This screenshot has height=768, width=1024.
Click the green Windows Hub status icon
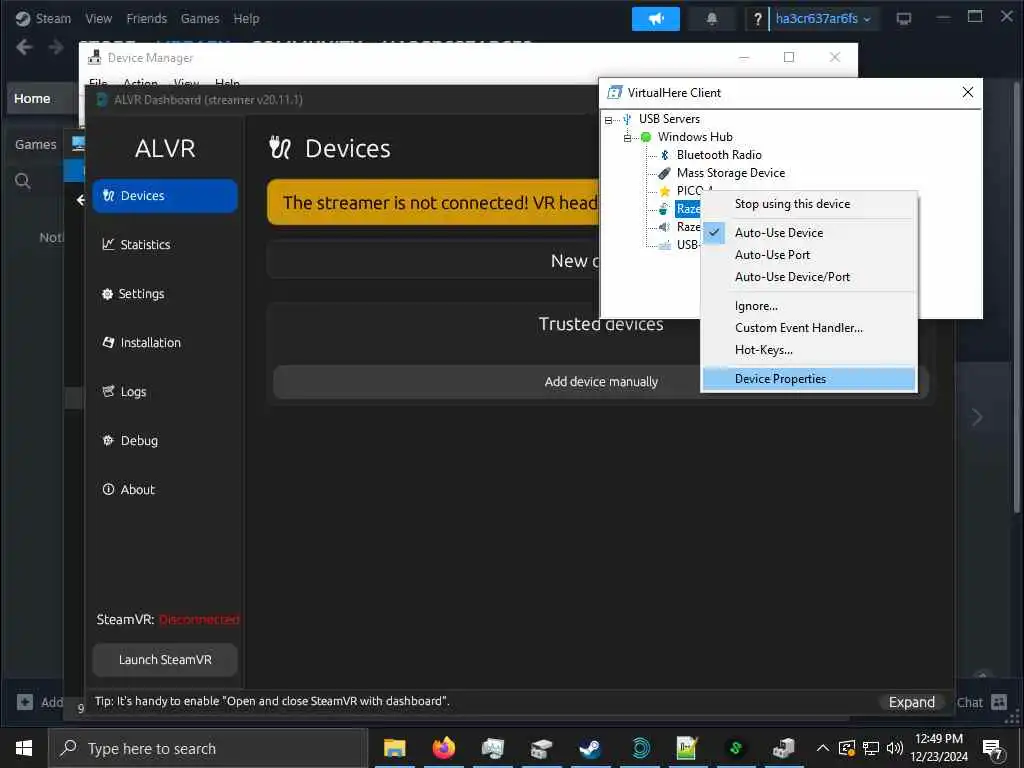(646, 137)
